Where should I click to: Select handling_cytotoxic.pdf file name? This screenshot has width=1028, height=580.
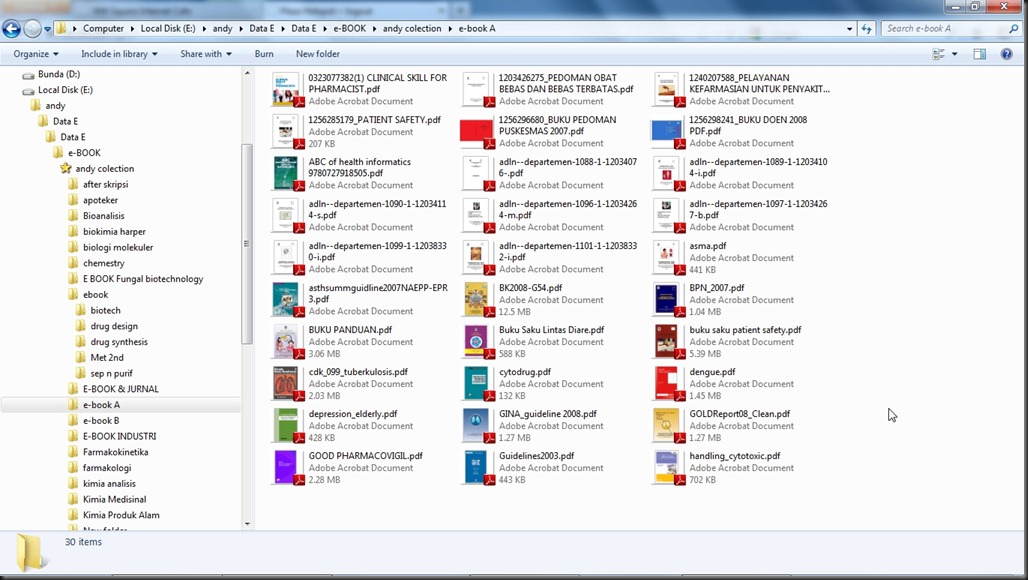pos(734,455)
